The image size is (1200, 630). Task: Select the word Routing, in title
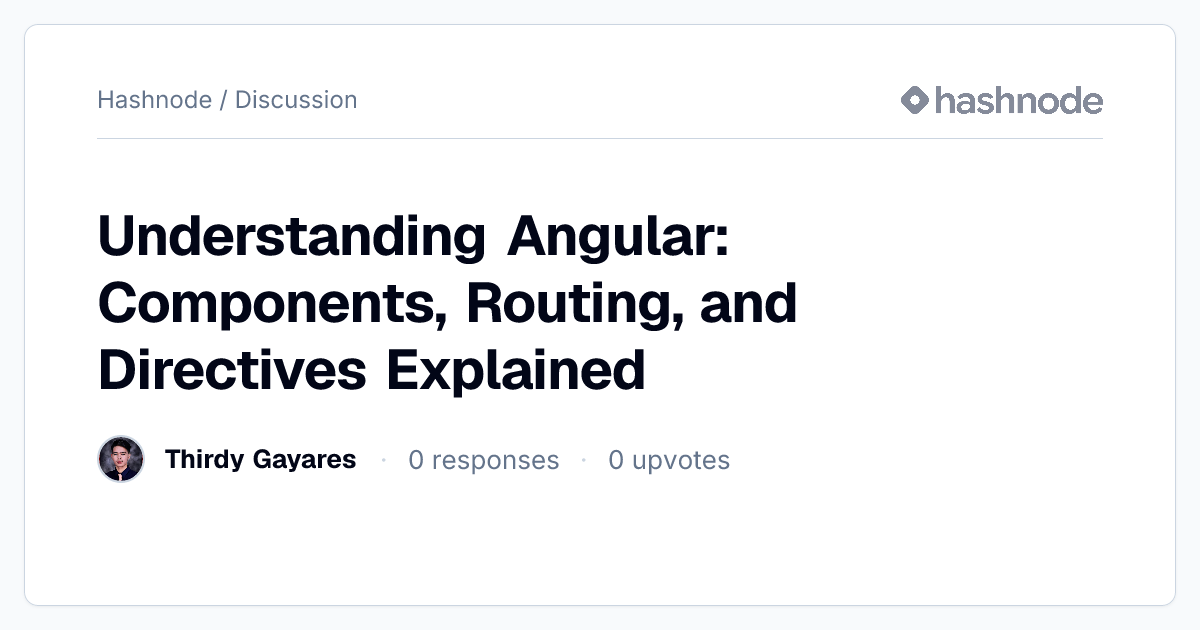pos(573,303)
